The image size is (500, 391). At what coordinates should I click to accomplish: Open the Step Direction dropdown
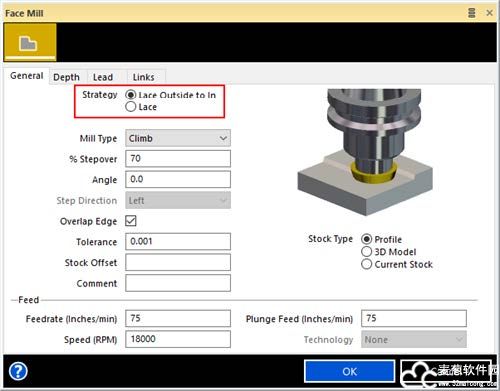pos(178,200)
